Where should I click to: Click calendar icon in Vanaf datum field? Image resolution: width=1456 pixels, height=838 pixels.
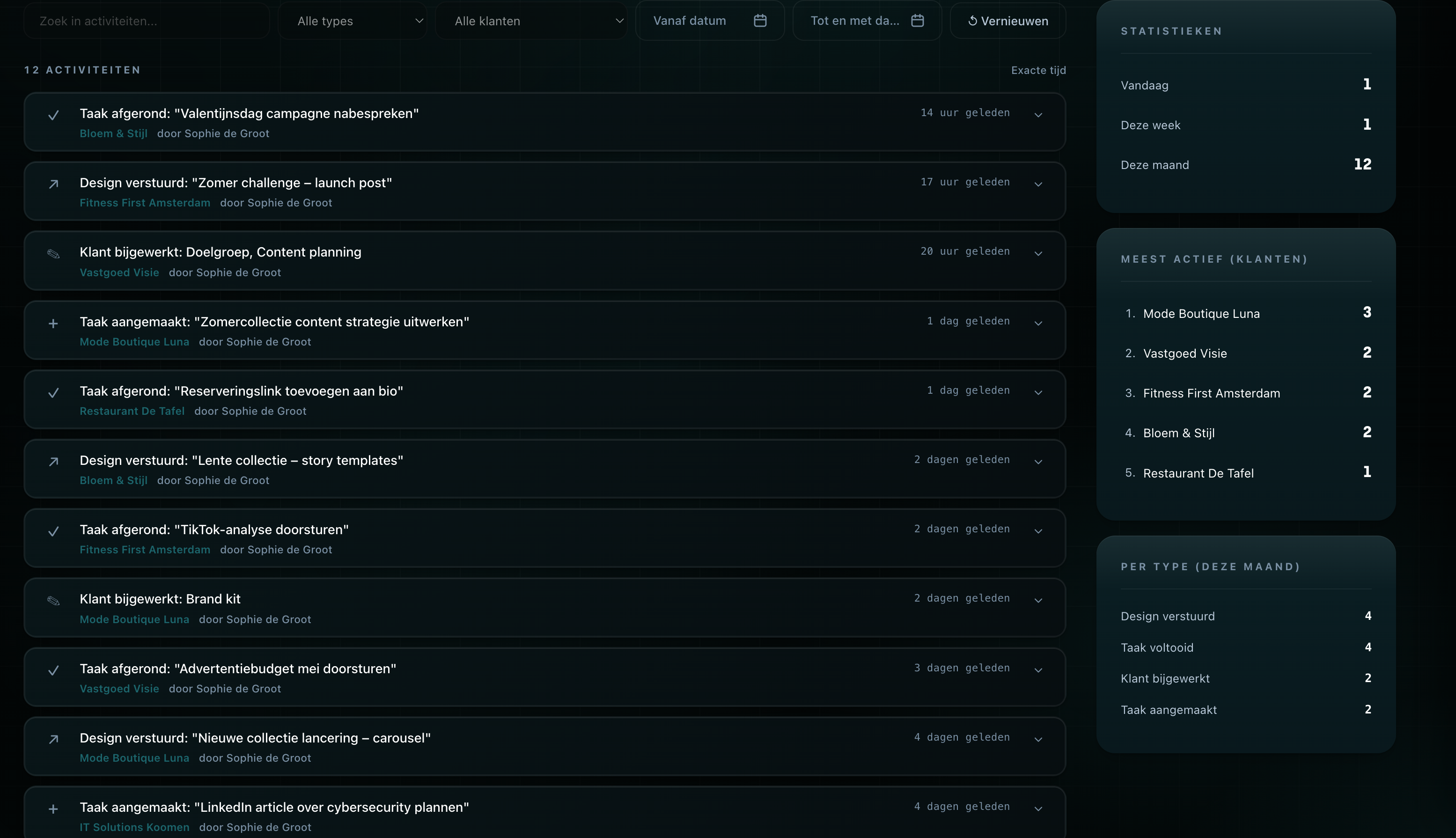[x=760, y=21]
